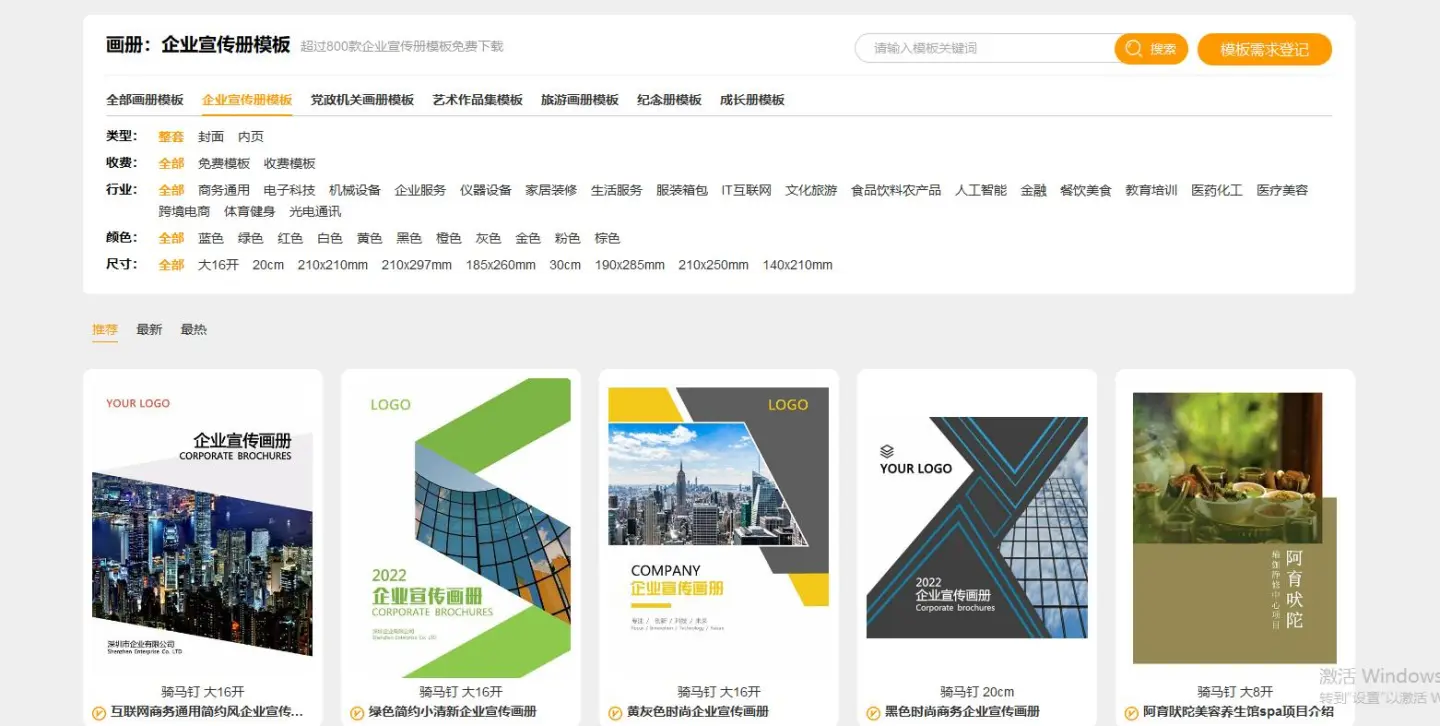
Task: Filter industry by 企业服务
Action: tap(421, 190)
